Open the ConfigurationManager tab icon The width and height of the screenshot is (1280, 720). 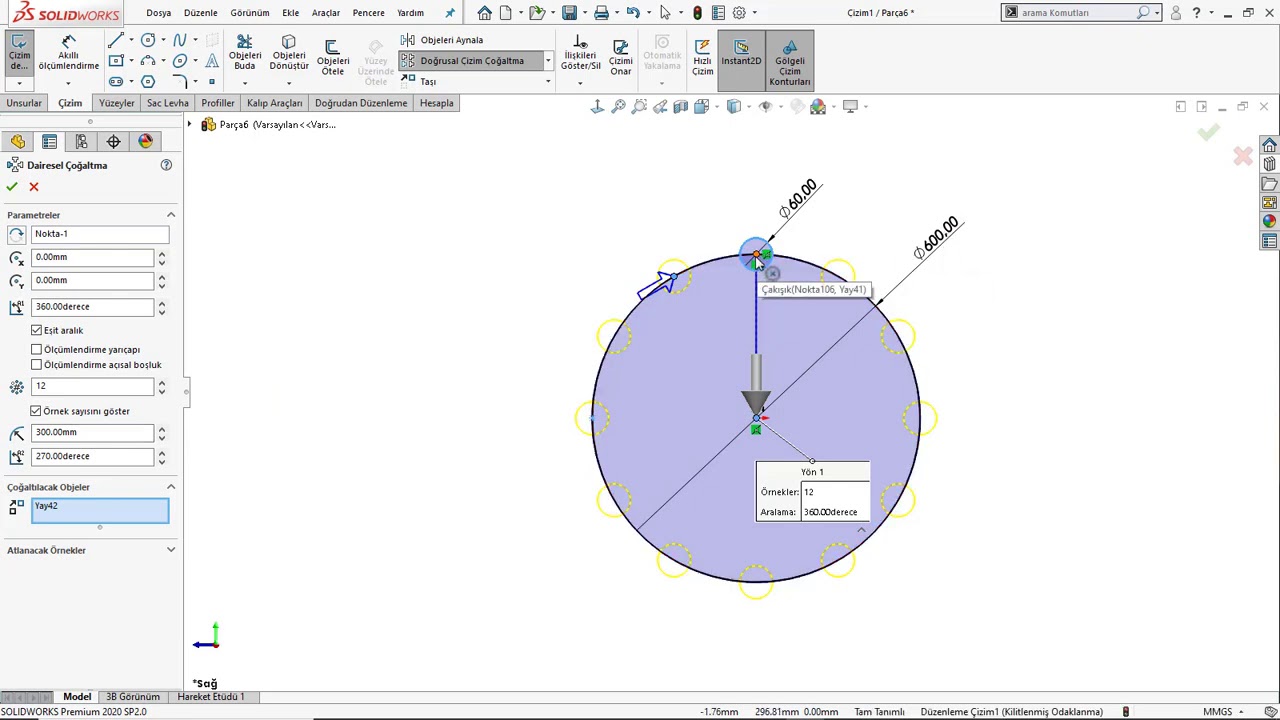point(81,142)
